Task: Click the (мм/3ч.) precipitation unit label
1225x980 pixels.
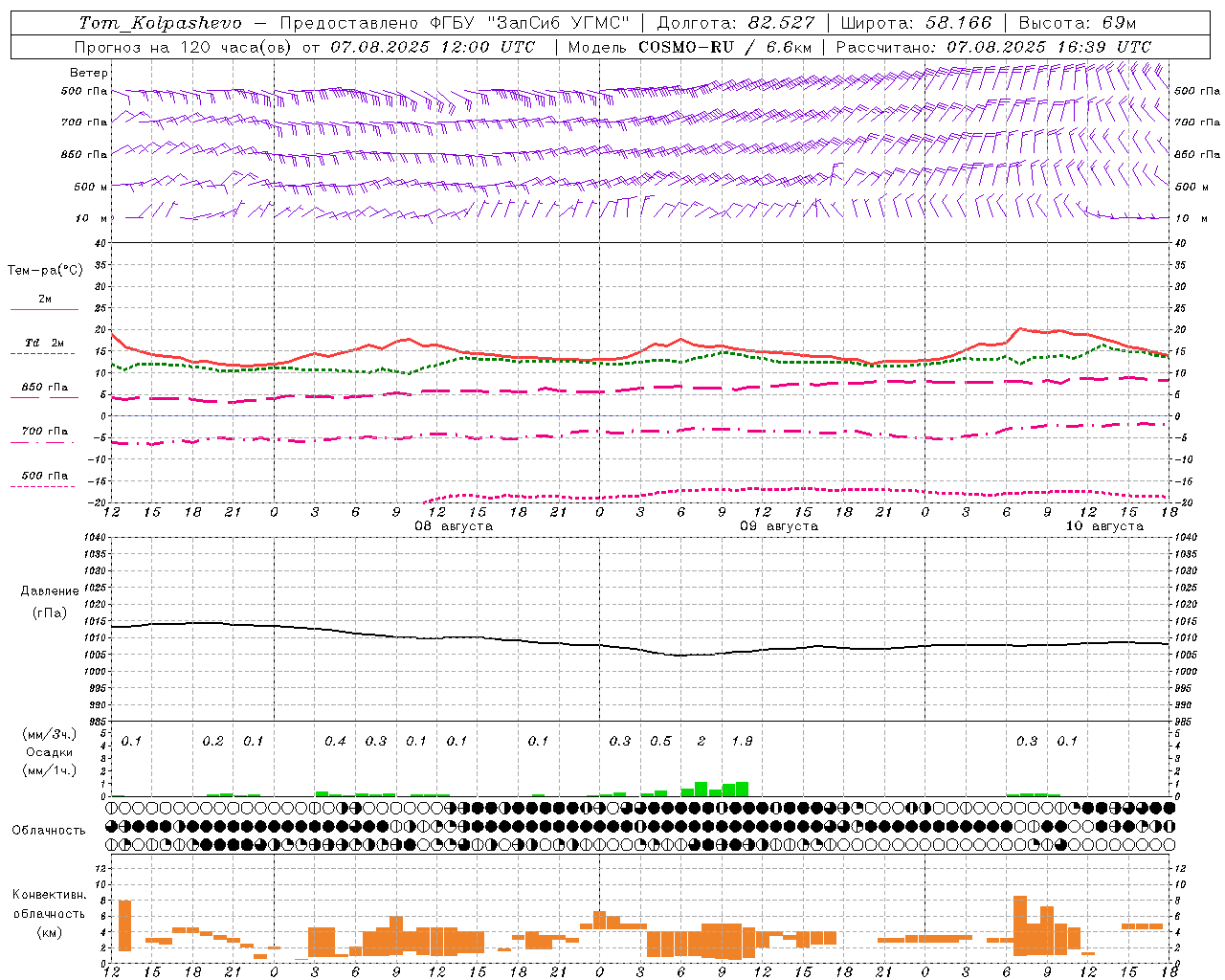Action: 50,734
